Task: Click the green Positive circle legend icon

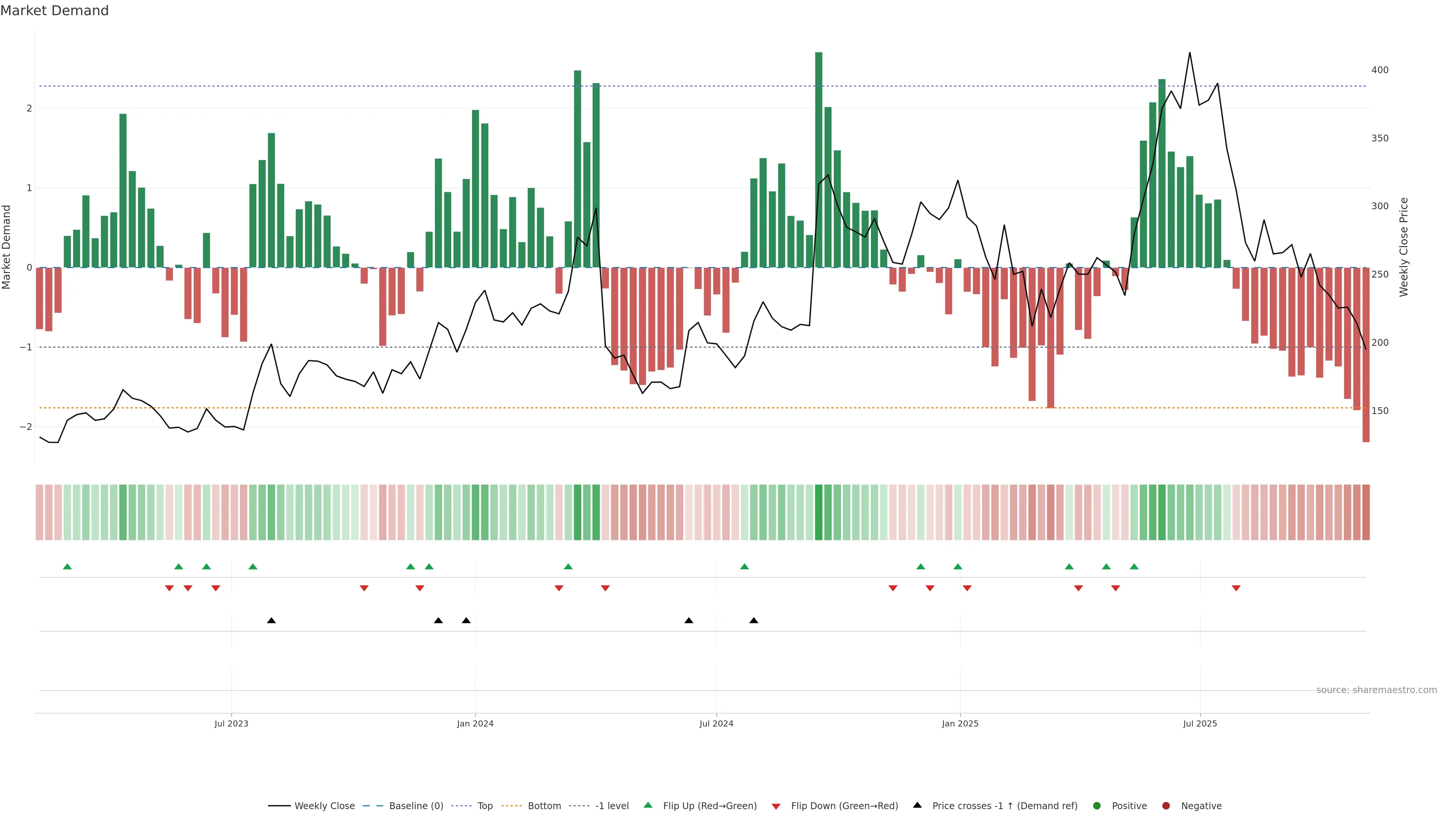Action: (1097, 805)
